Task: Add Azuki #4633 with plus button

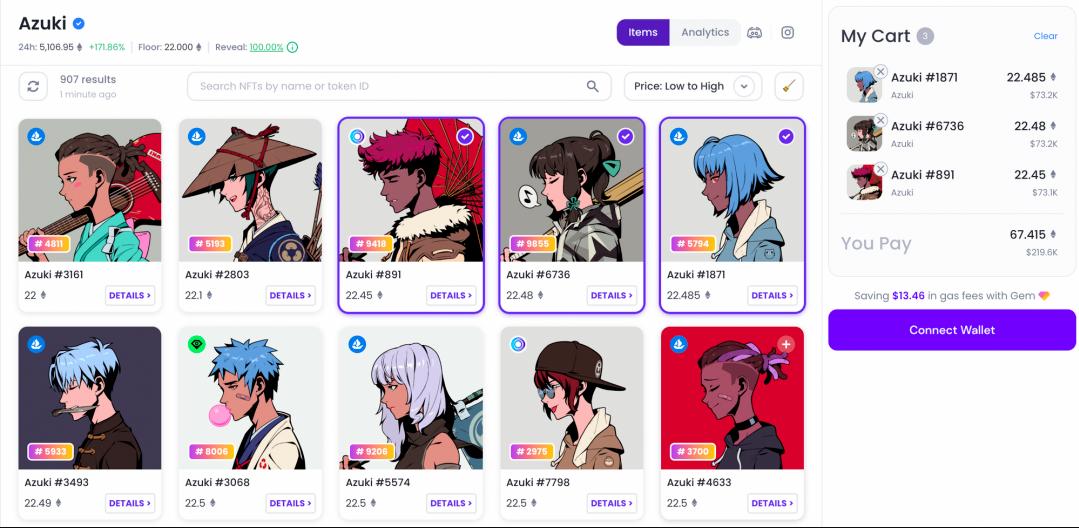Action: tap(786, 344)
